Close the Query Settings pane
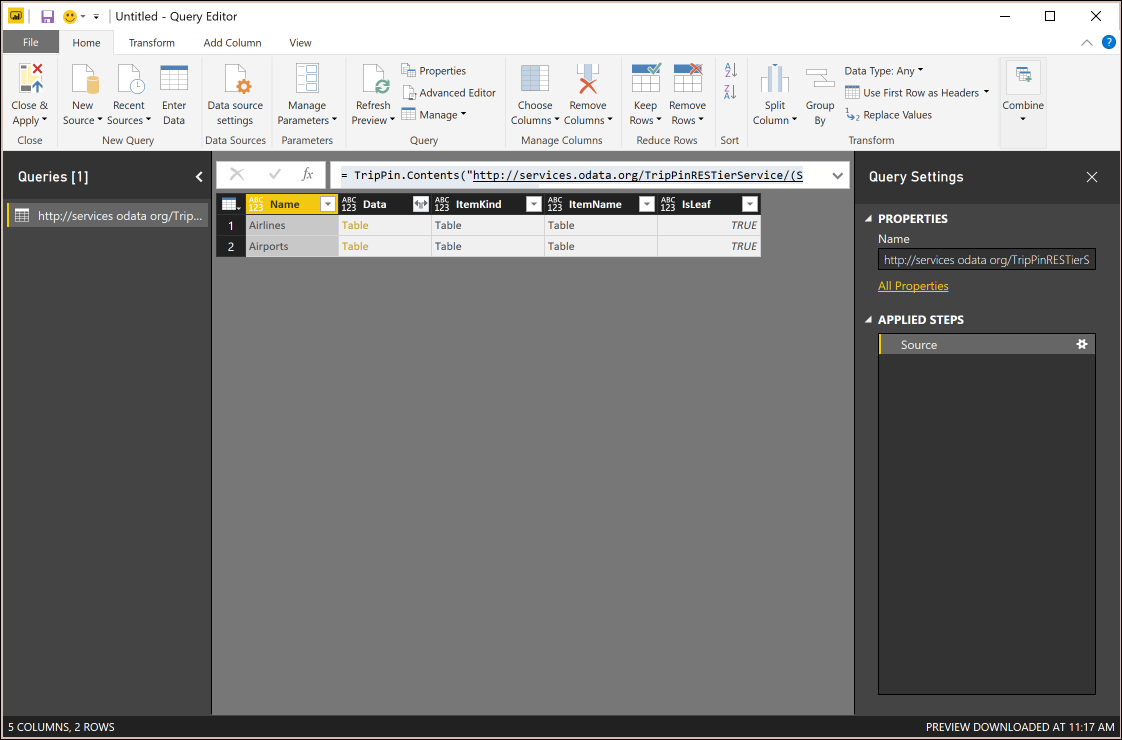Image resolution: width=1122 pixels, height=740 pixels. [1092, 177]
